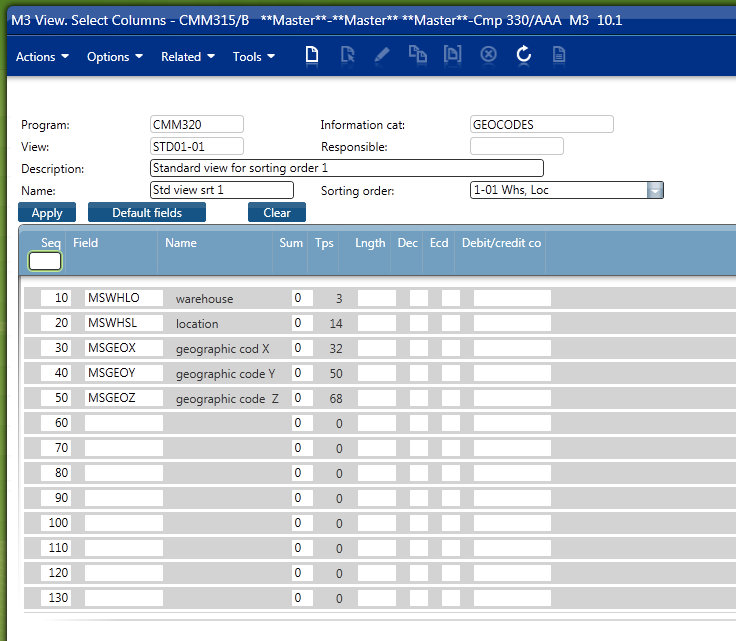Open the Related menu
This screenshot has height=641, width=736.
(x=187, y=57)
